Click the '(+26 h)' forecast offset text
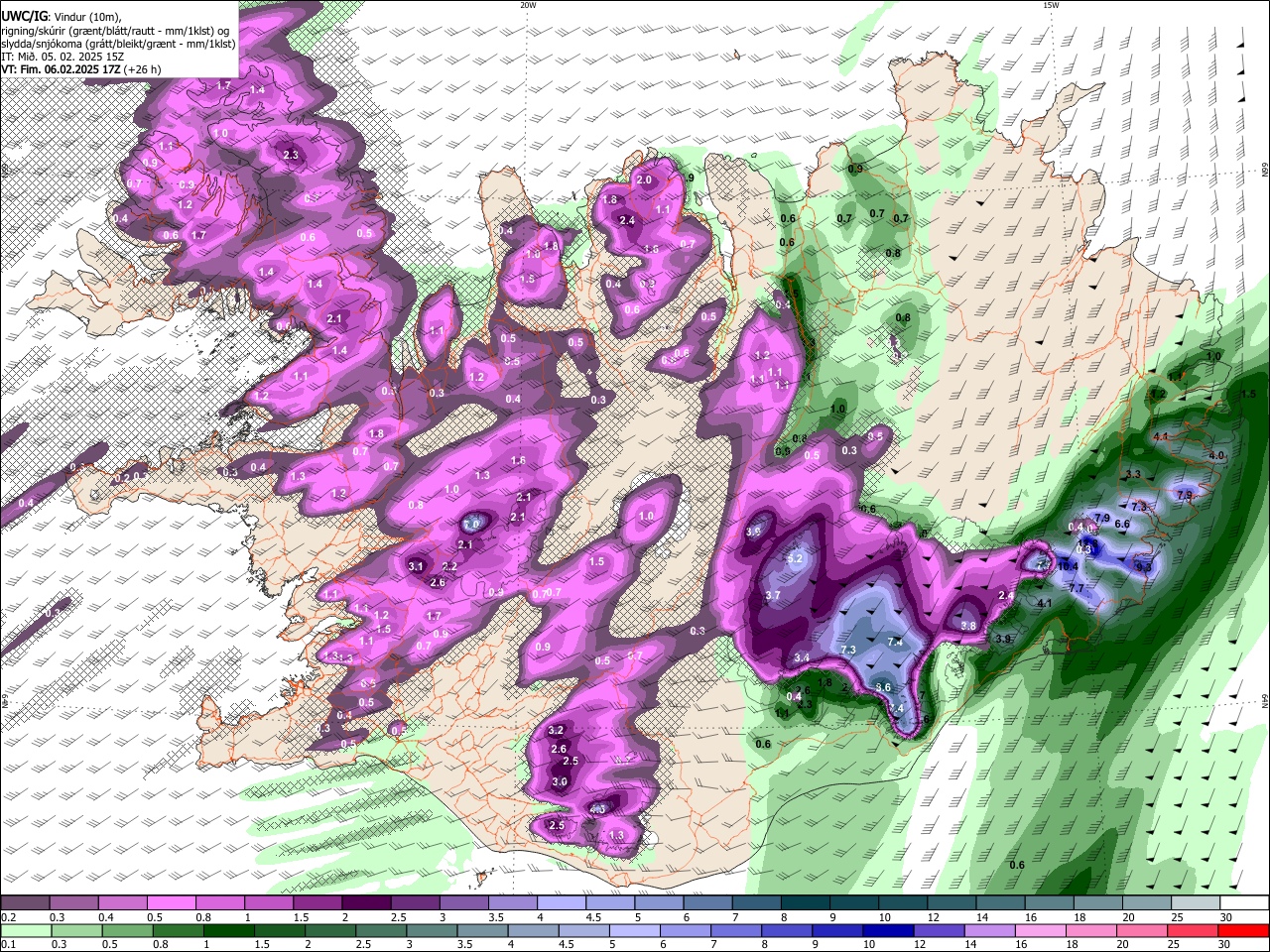Screen dimensions: 1270x952 pyautogui.click(x=143, y=69)
